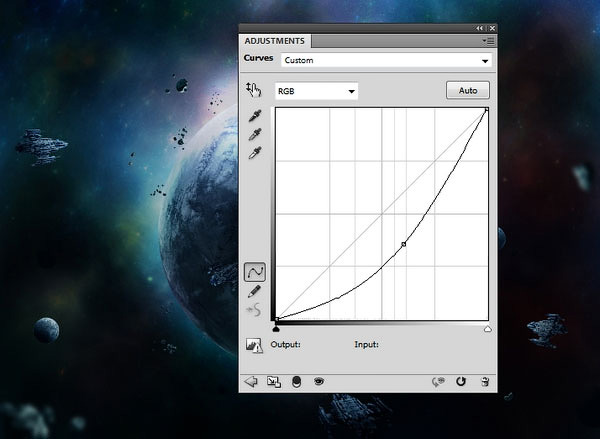This screenshot has height=439, width=600.
Task: Toggle clip to layer button
Action: [296, 381]
